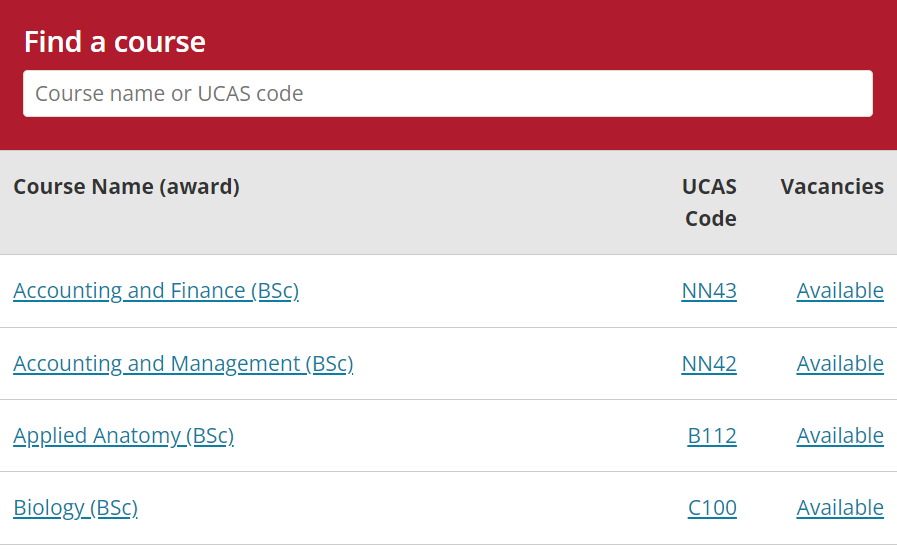Click blank space in the Applied Anatomy row
The width and height of the screenshot is (897, 549).
tap(450, 436)
